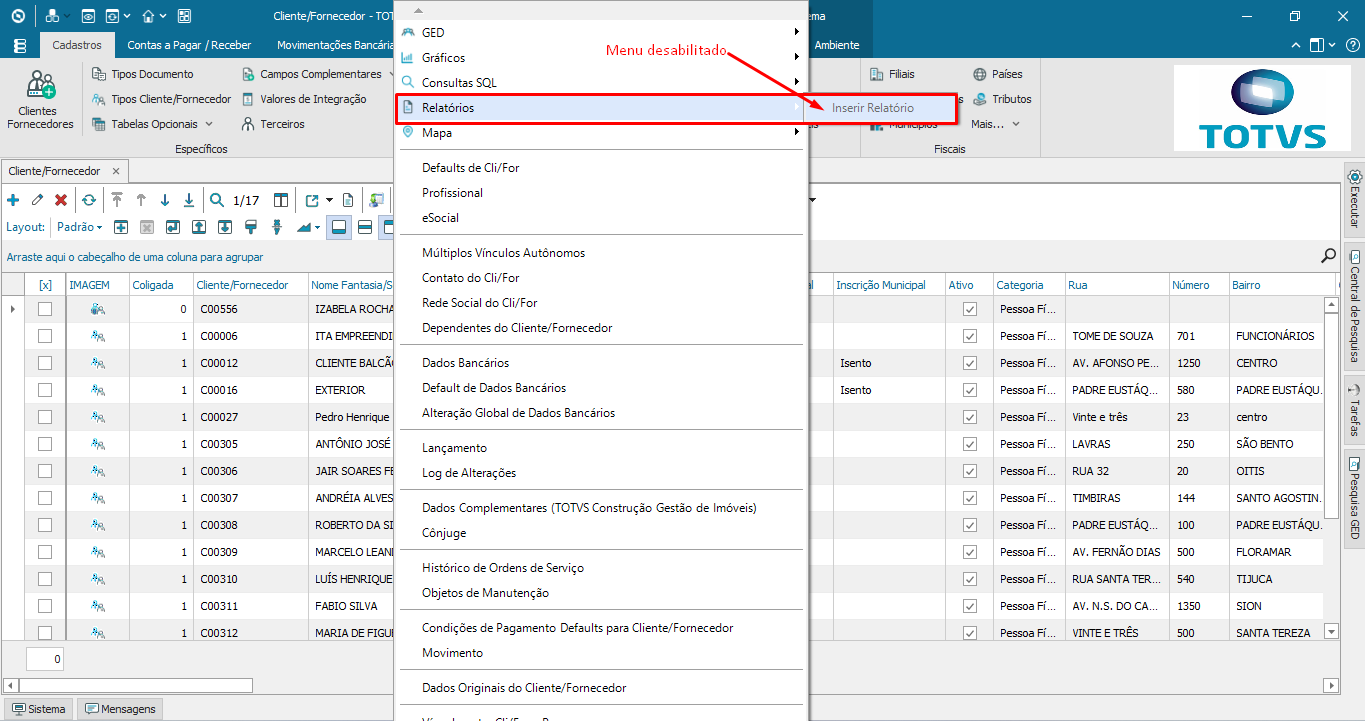Click the record number input showing 0
Screen dimensions: 1365x721
point(44,658)
